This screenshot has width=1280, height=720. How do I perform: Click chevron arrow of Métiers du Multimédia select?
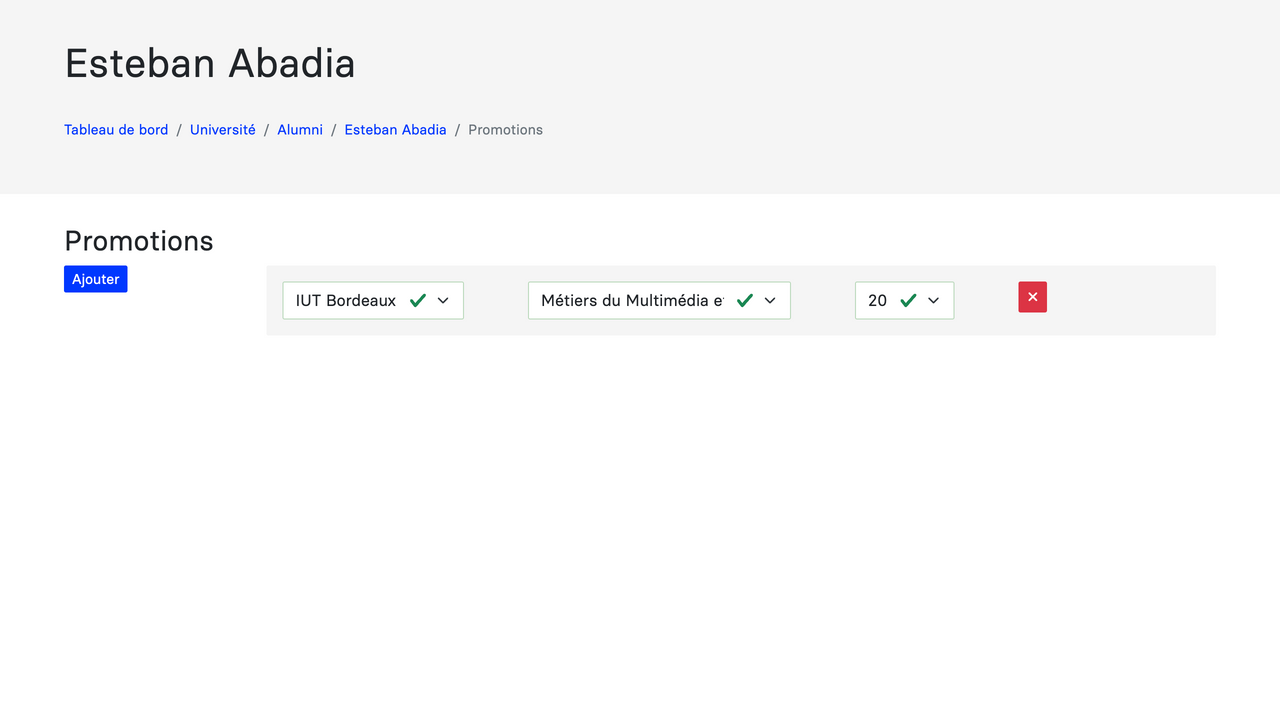point(770,300)
